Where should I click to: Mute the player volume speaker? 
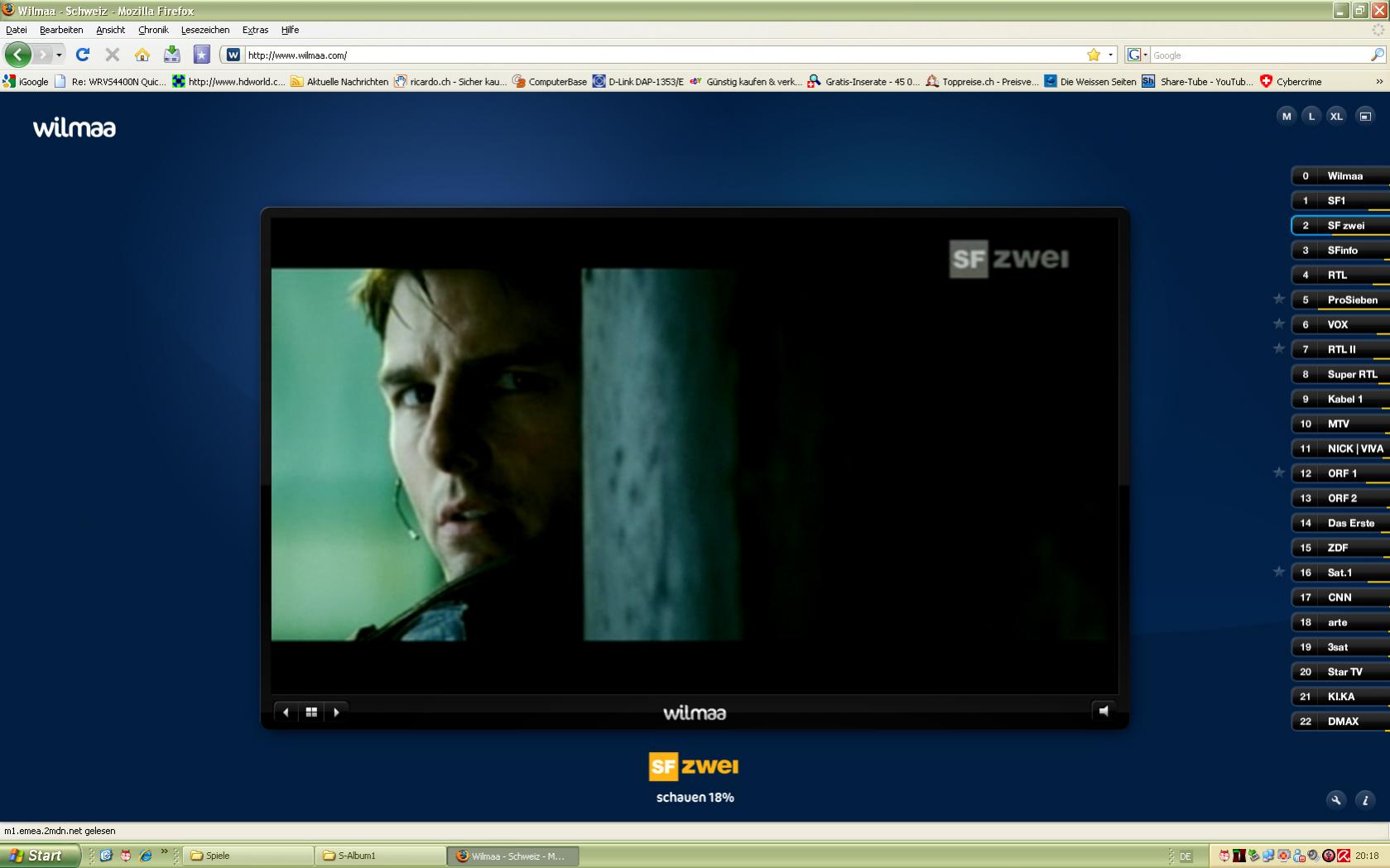1104,711
